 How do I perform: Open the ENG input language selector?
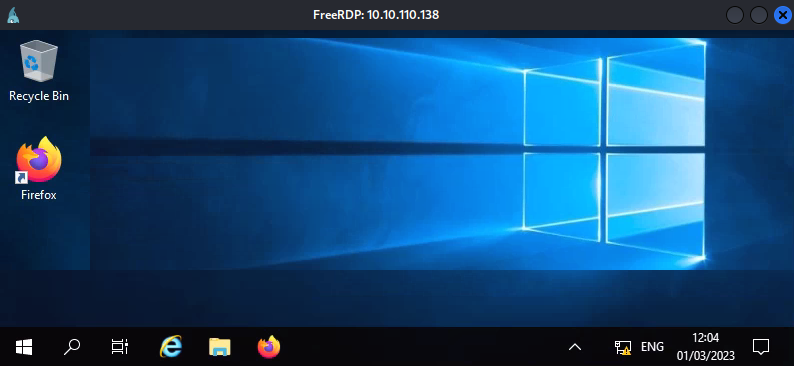[x=652, y=347]
